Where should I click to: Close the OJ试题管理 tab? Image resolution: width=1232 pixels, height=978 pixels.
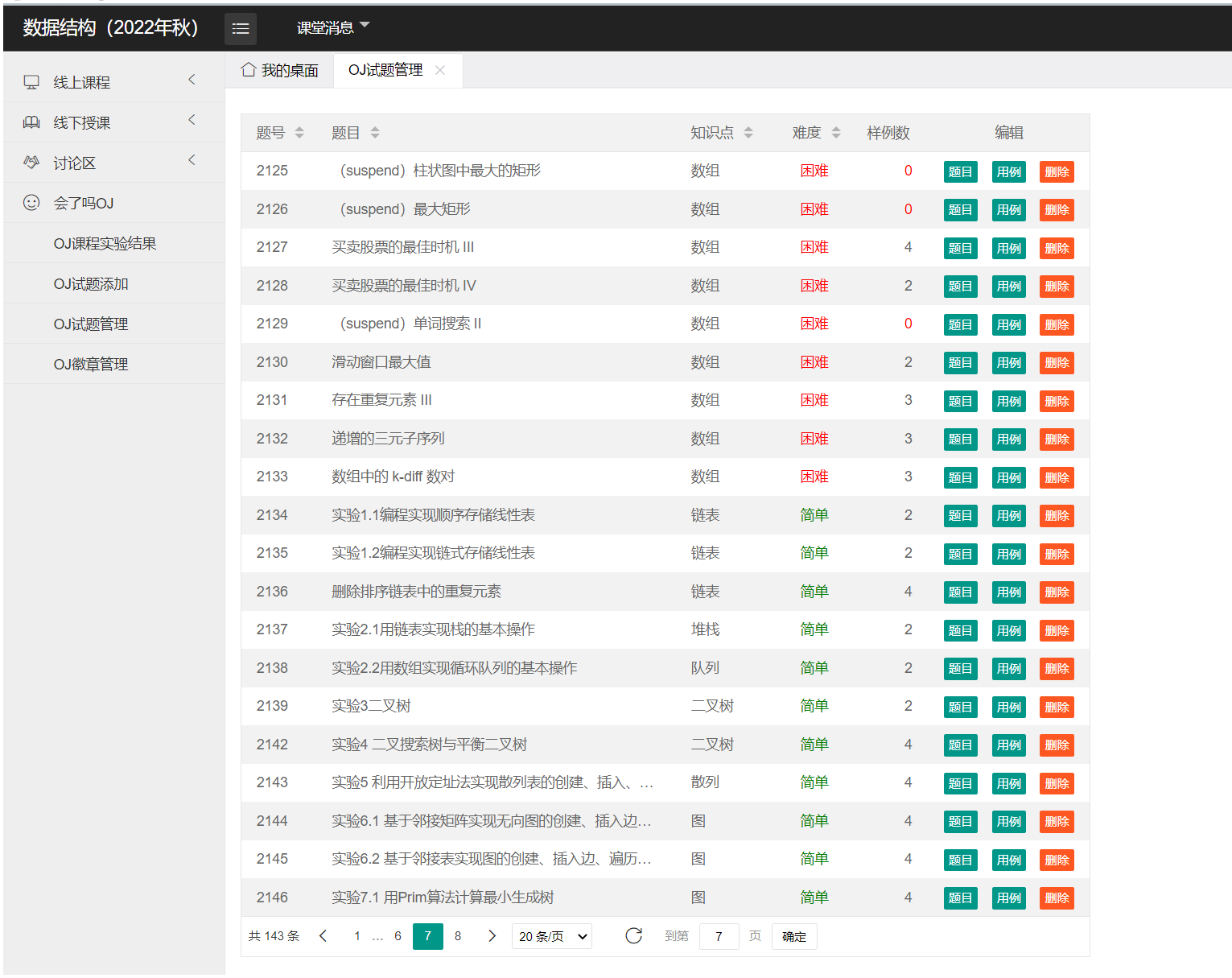pos(440,70)
